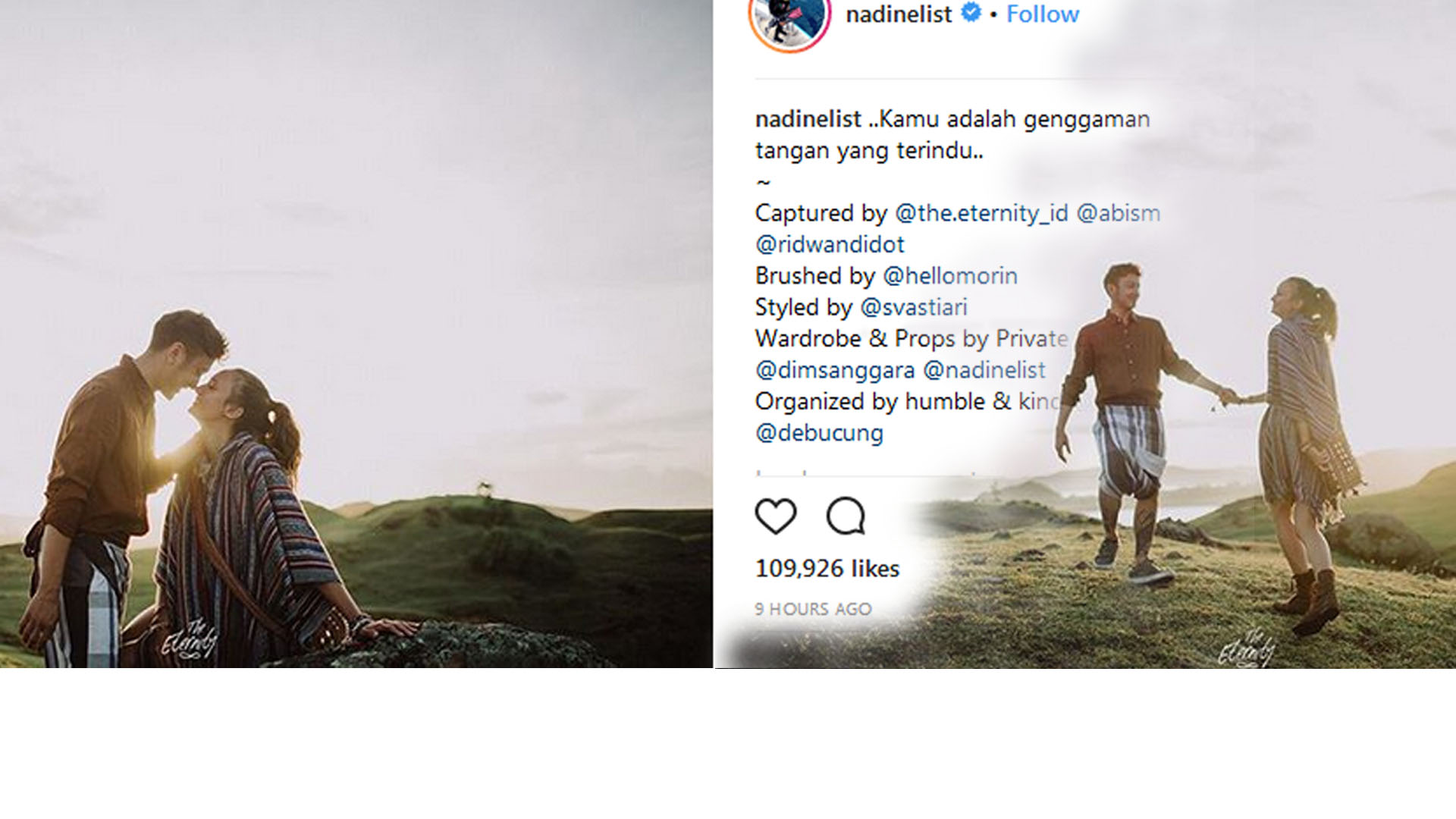
Task: Follow nadinelist via the Follow link
Action: pos(1042,14)
